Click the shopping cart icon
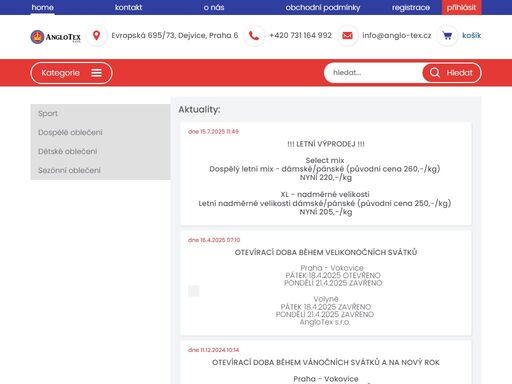 (447, 35)
